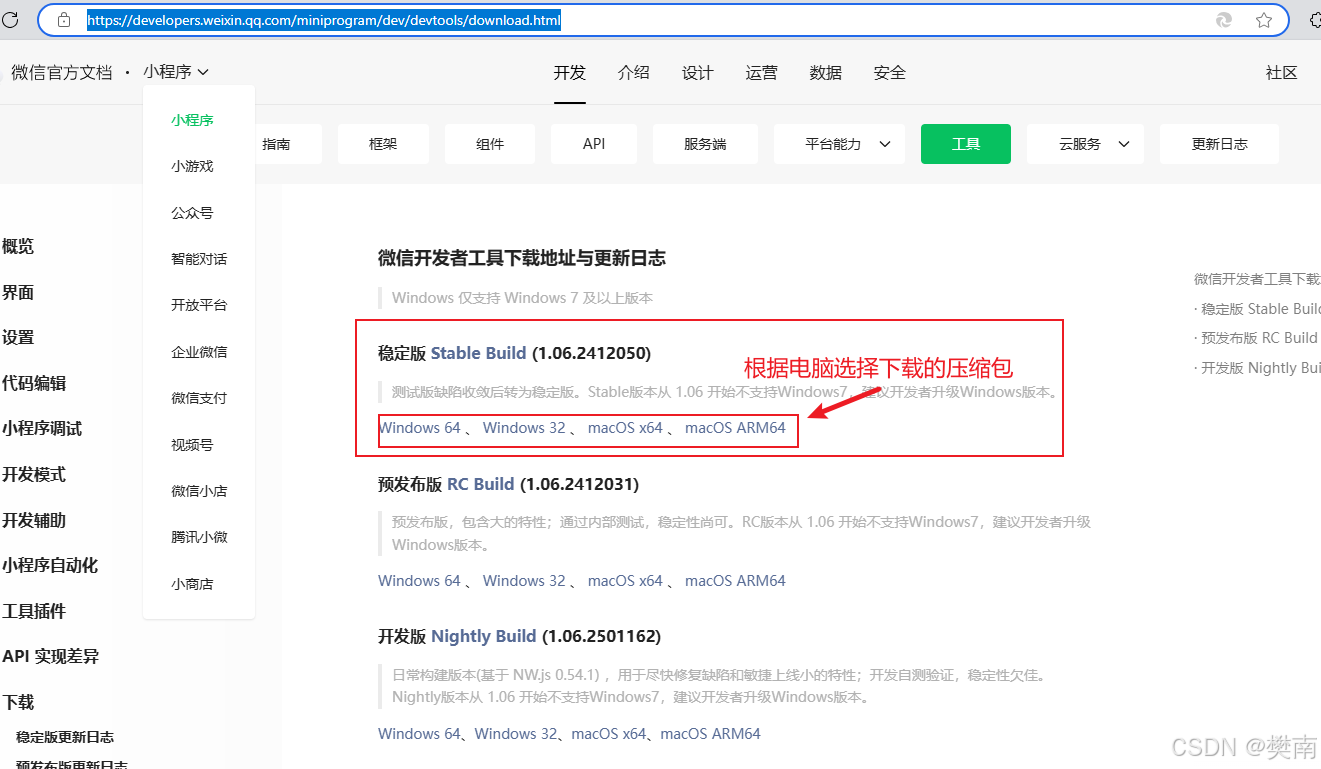Open 设置 in the left sidebar
The height and width of the screenshot is (769, 1321).
(x=18, y=338)
